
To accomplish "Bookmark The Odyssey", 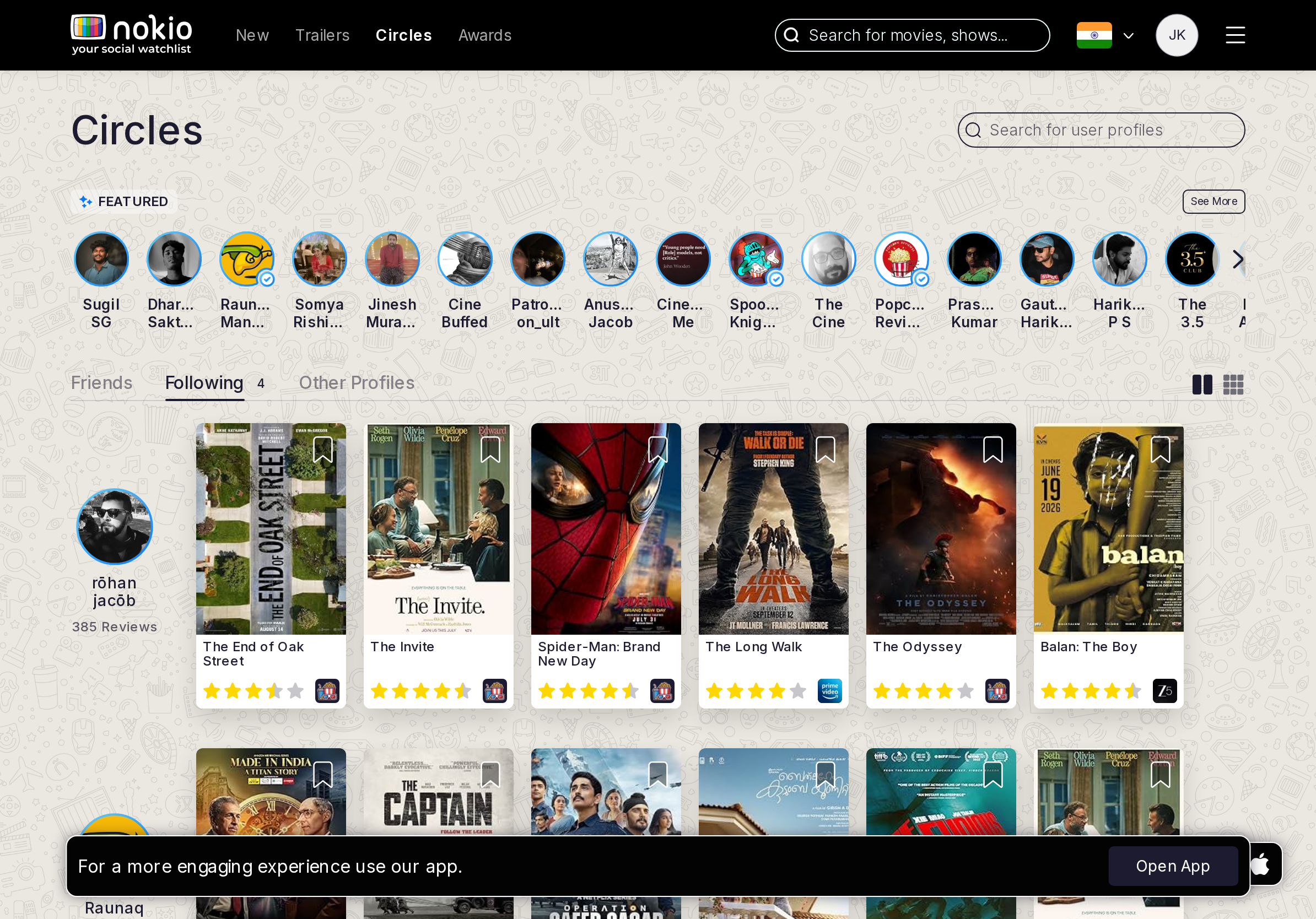I will (993, 450).
